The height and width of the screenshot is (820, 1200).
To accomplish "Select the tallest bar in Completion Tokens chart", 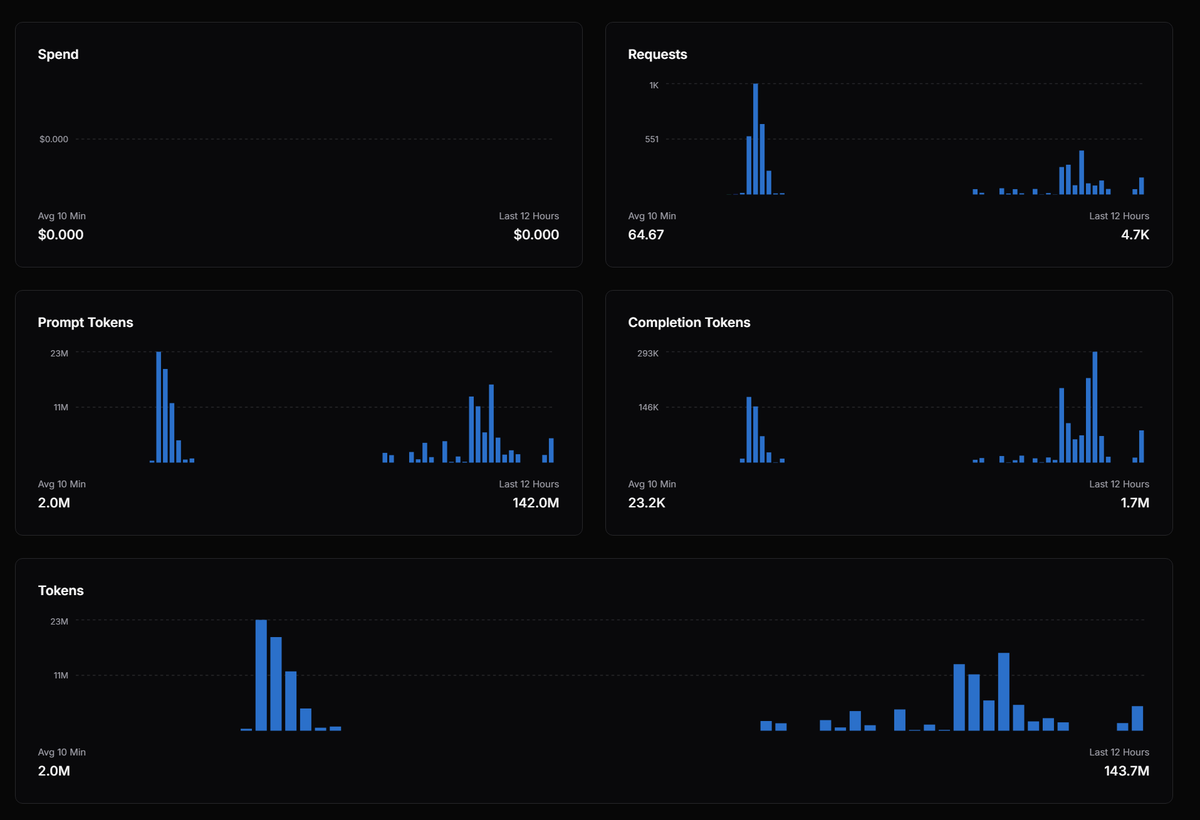I will click(1095, 407).
